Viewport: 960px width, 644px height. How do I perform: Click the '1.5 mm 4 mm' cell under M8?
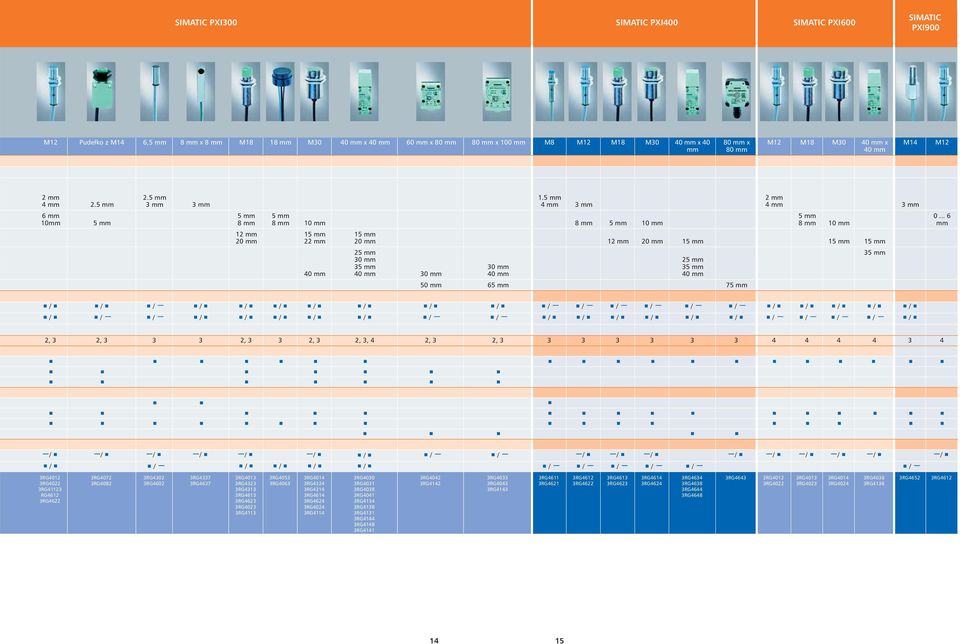click(x=550, y=201)
